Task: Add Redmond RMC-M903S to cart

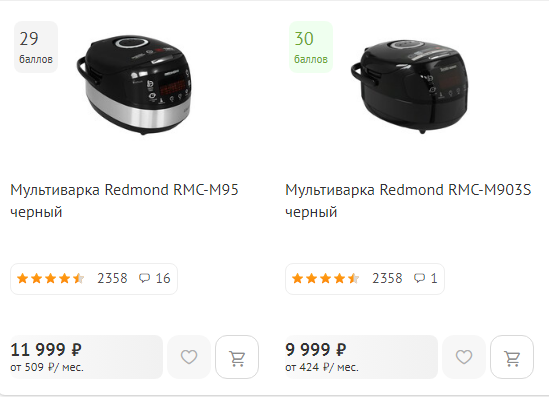Action: click(512, 357)
